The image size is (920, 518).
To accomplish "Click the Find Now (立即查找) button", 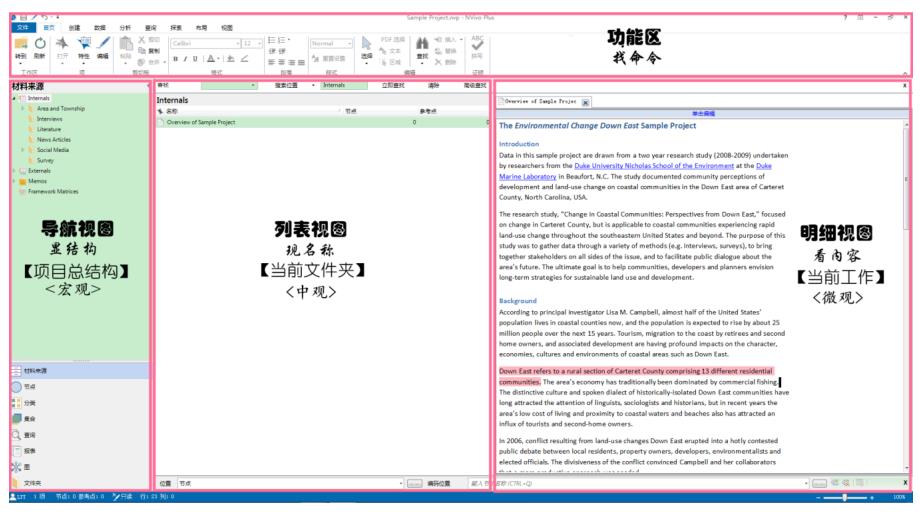I will [x=393, y=86].
